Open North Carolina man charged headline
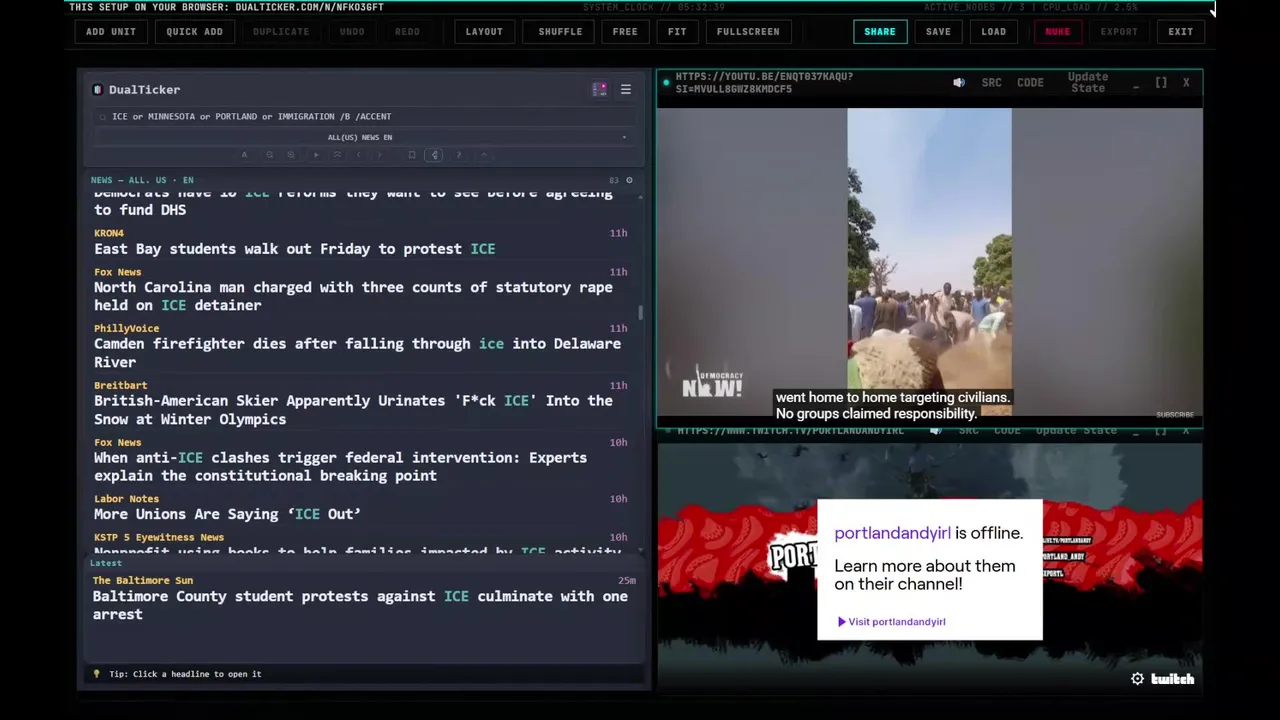1280x720 pixels. tap(353, 296)
